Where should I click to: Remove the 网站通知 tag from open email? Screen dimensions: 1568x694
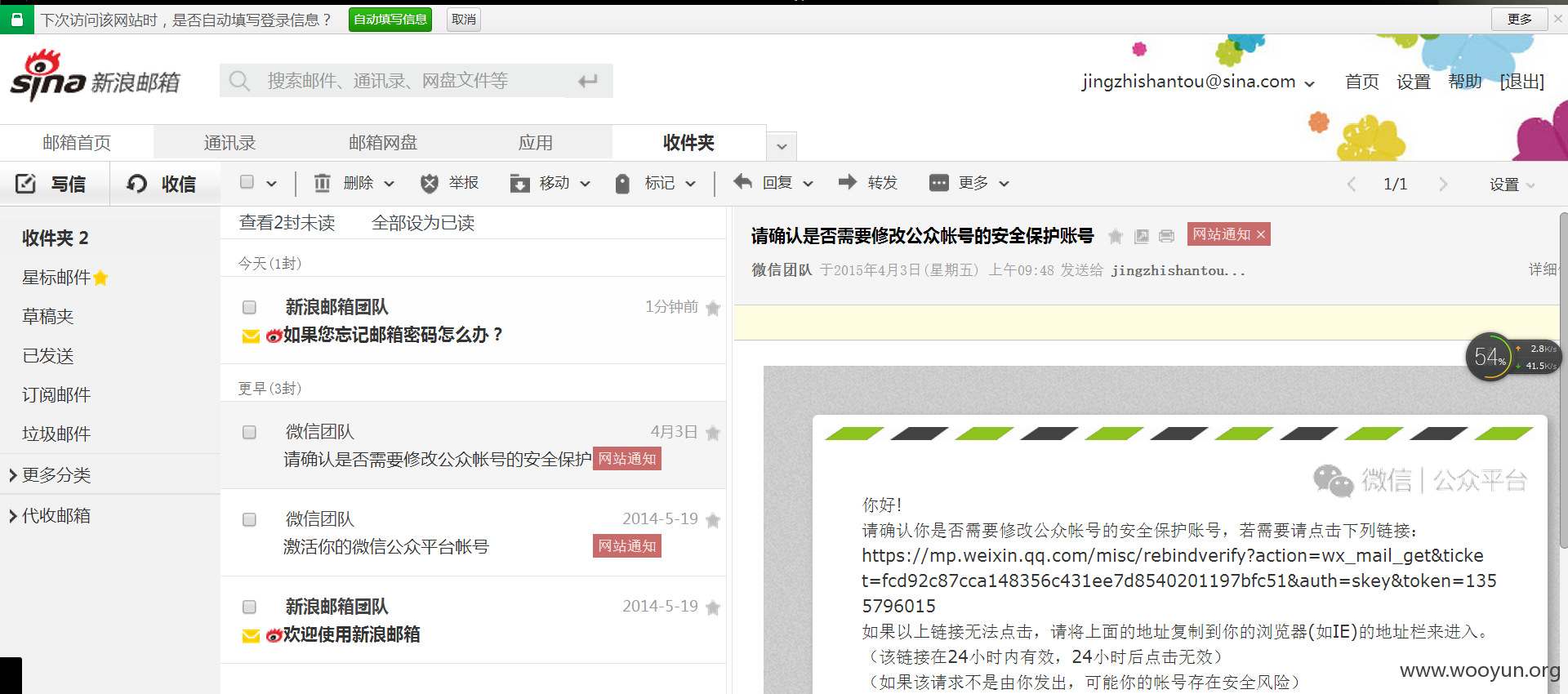[x=1261, y=235]
